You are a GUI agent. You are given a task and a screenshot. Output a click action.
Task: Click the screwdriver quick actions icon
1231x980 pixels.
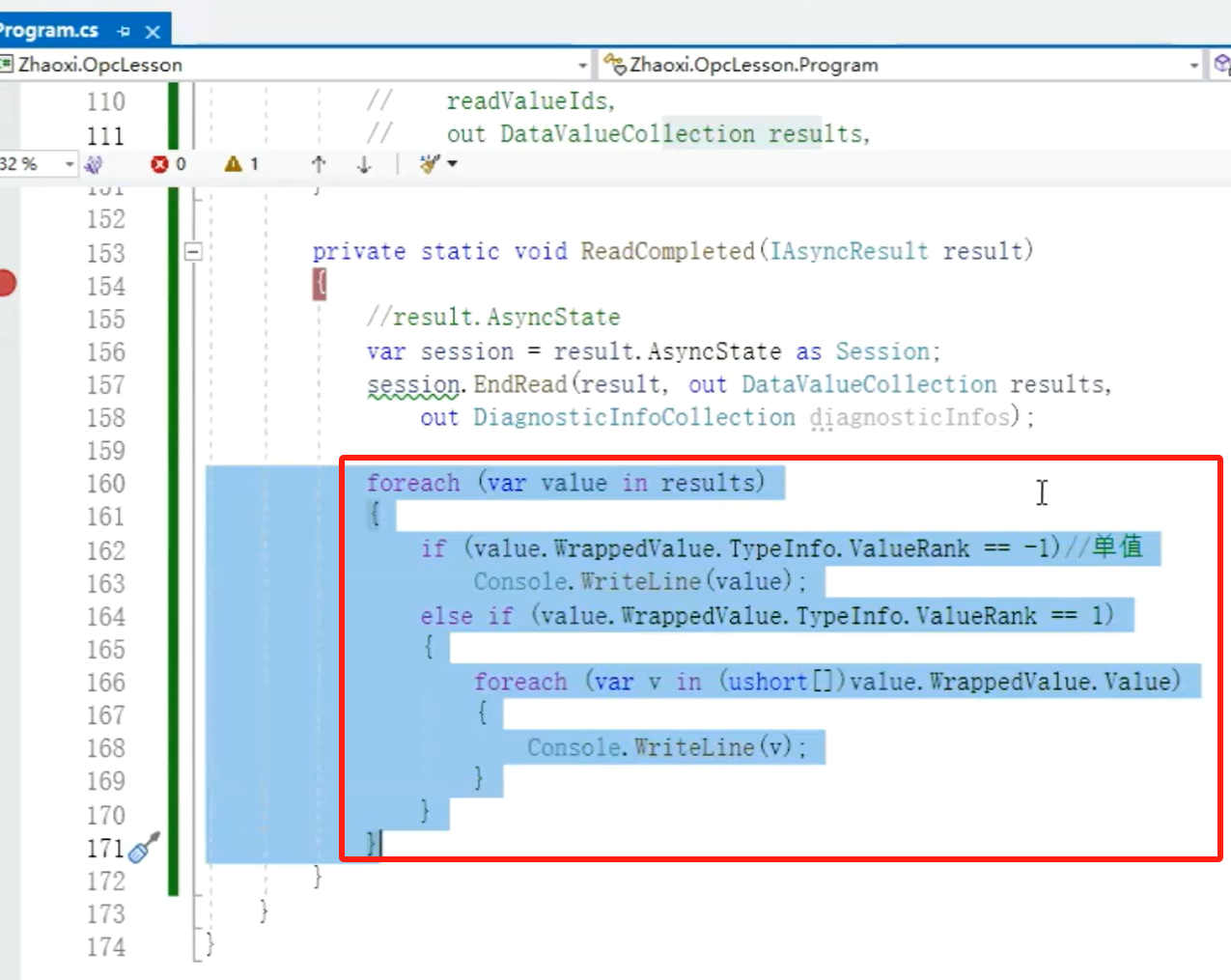[x=144, y=848]
